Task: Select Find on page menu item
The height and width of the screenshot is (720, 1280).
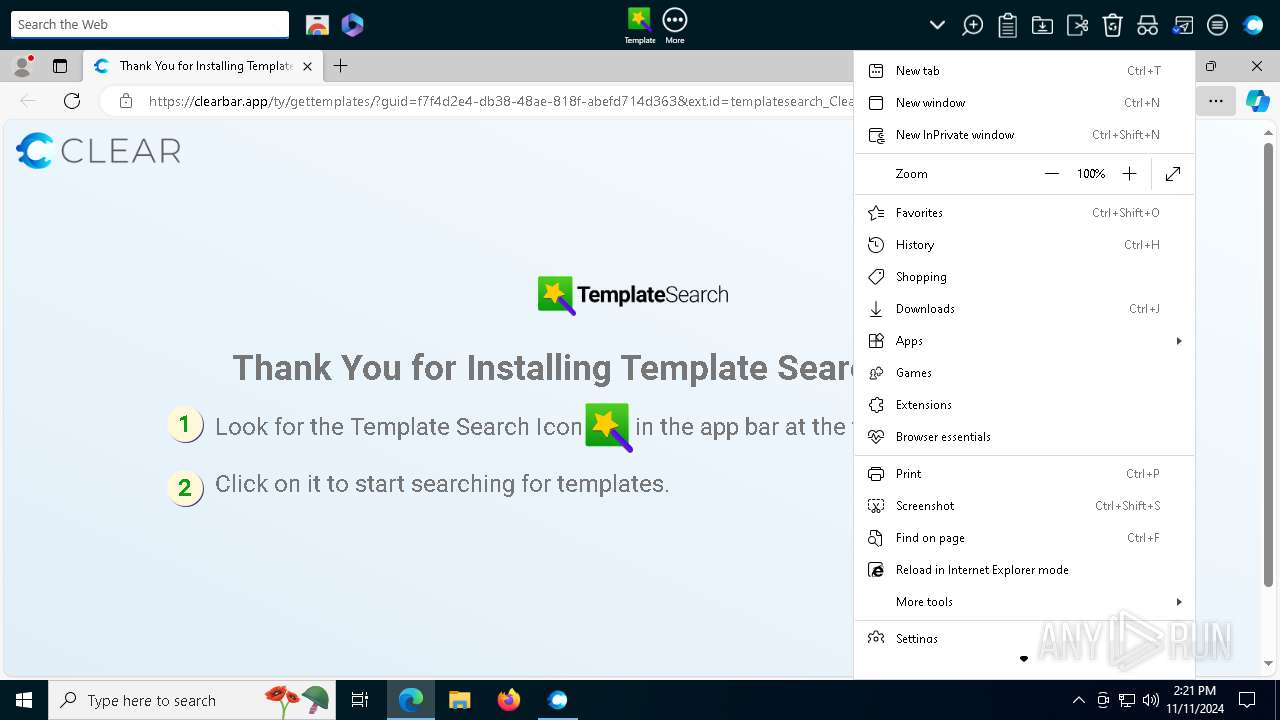Action: (x=1024, y=538)
